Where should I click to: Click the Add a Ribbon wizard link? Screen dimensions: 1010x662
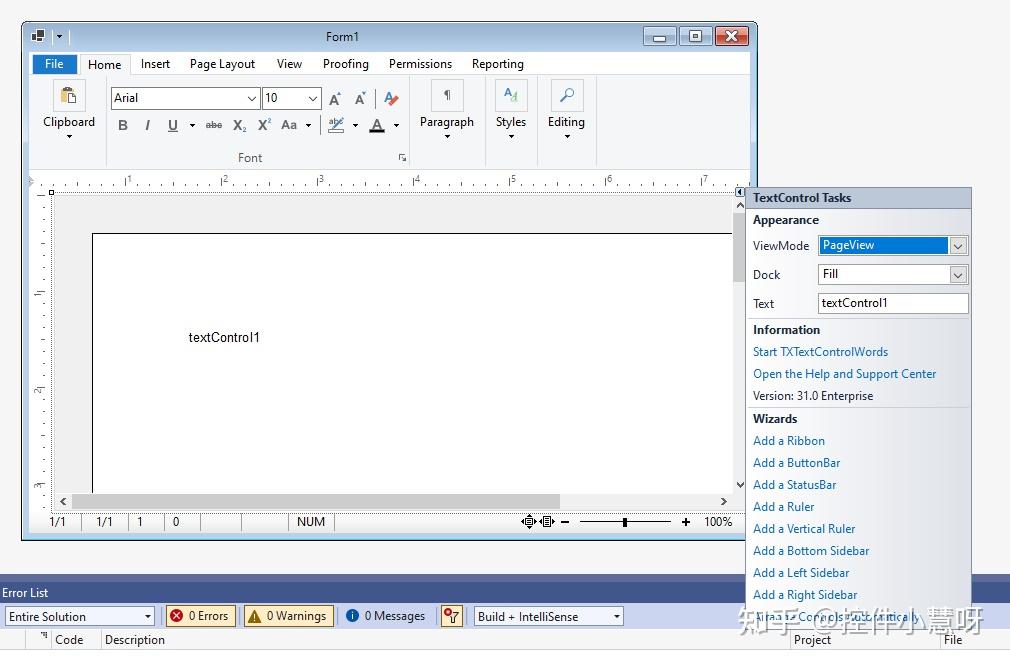coord(789,440)
